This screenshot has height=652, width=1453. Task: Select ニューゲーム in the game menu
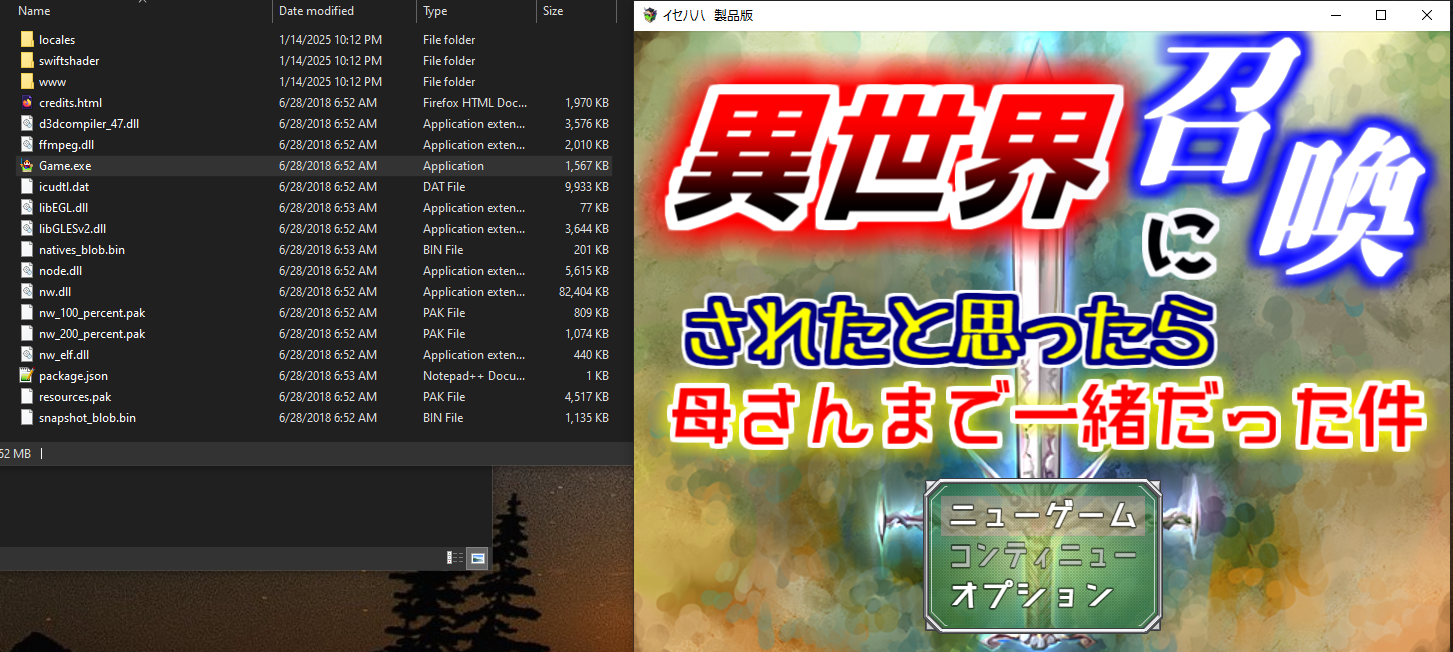pos(1043,516)
